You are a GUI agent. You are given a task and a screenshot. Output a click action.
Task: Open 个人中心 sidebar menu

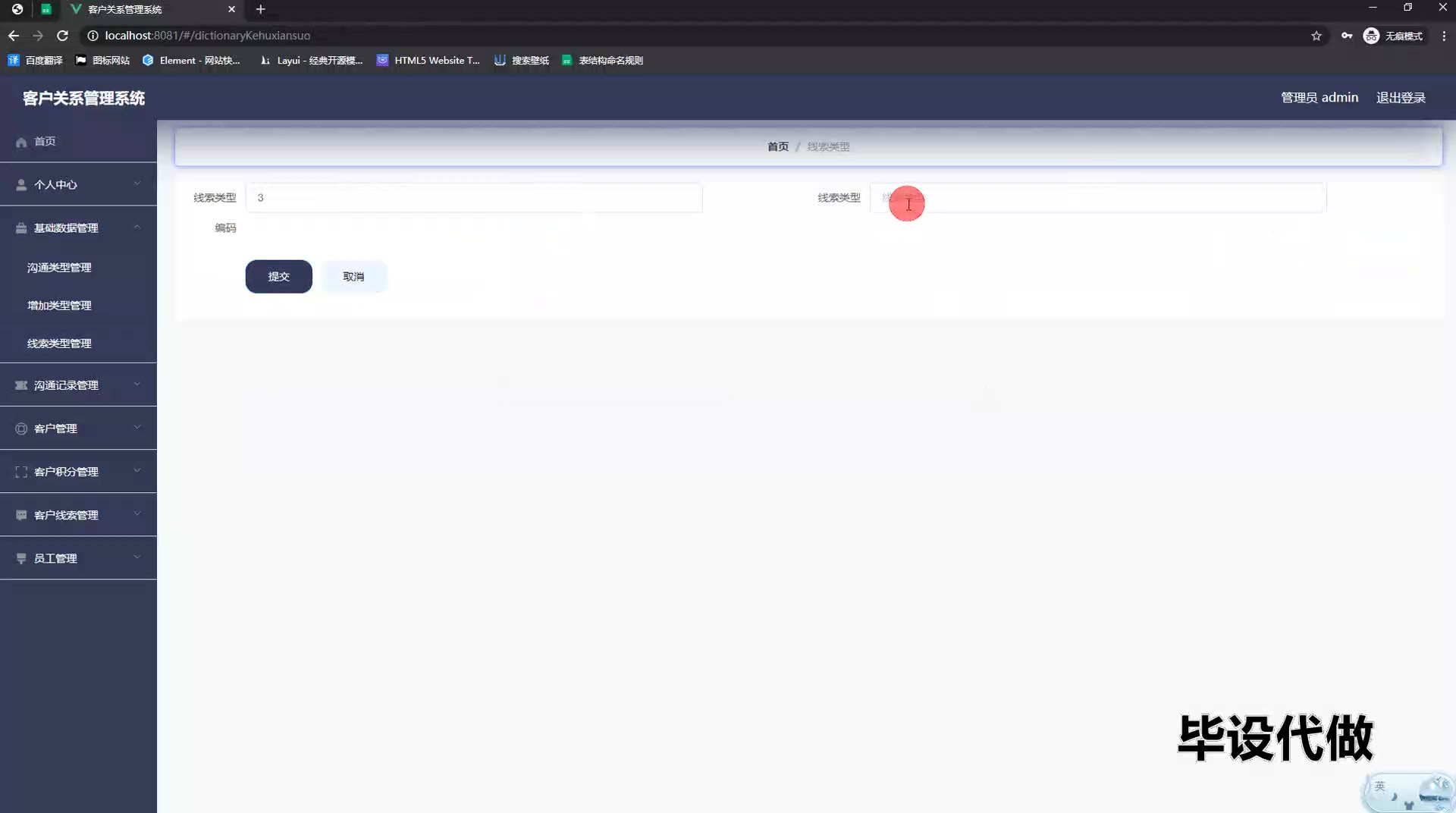click(x=78, y=185)
